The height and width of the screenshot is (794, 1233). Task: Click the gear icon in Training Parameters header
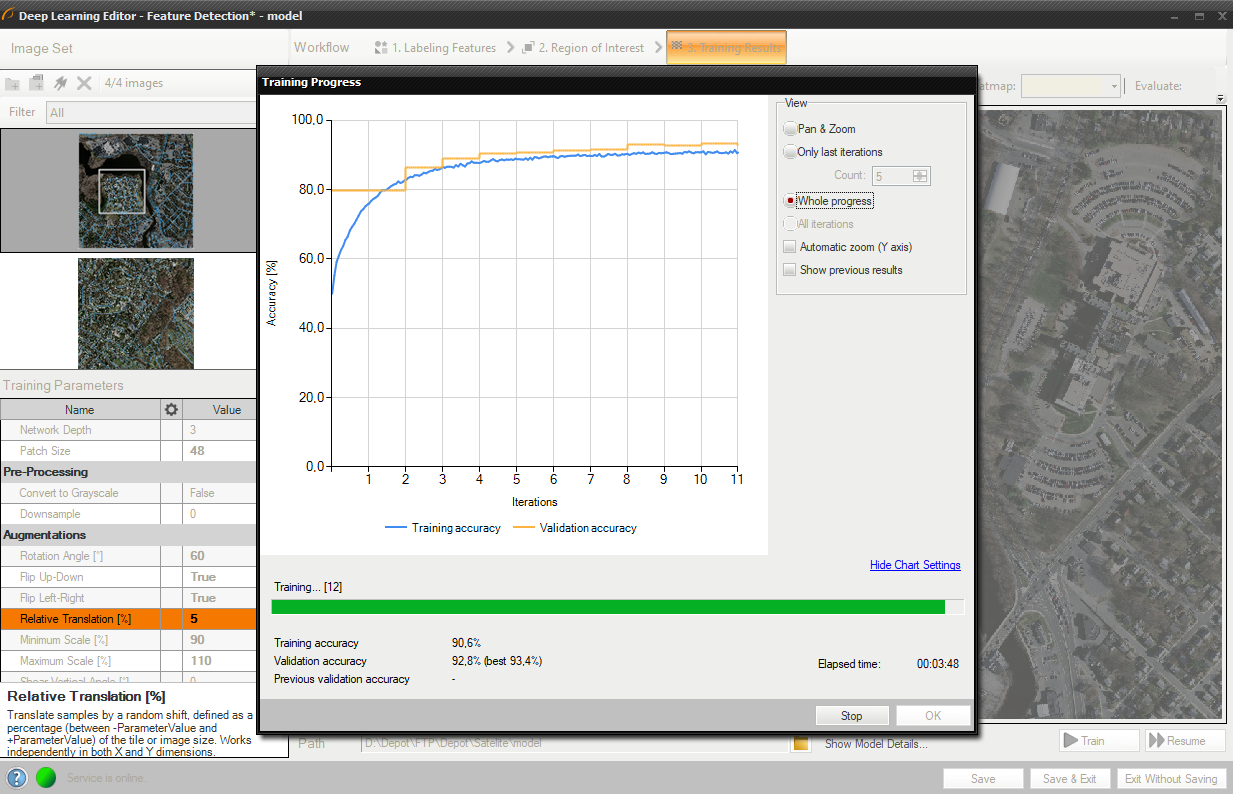(x=171, y=409)
